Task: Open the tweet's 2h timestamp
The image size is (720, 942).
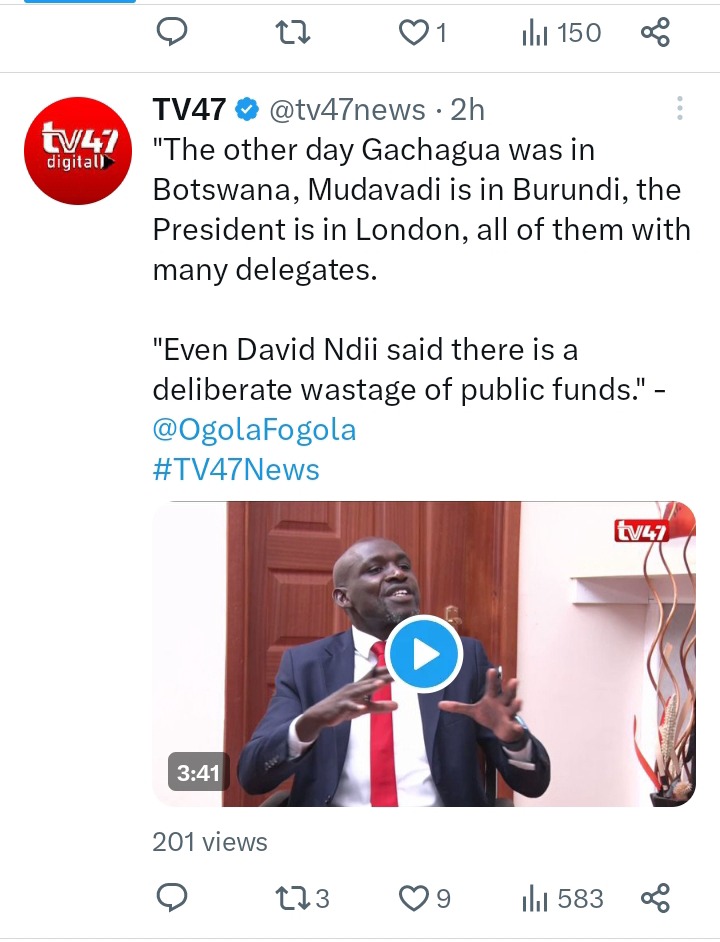Action: coord(467,109)
